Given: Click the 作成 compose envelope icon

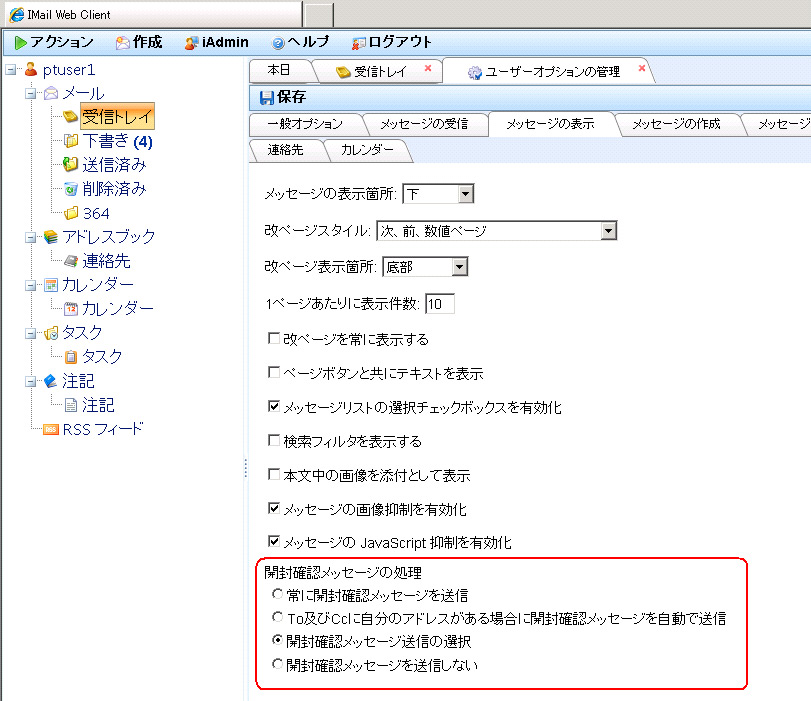Looking at the screenshot, I should 123,43.
